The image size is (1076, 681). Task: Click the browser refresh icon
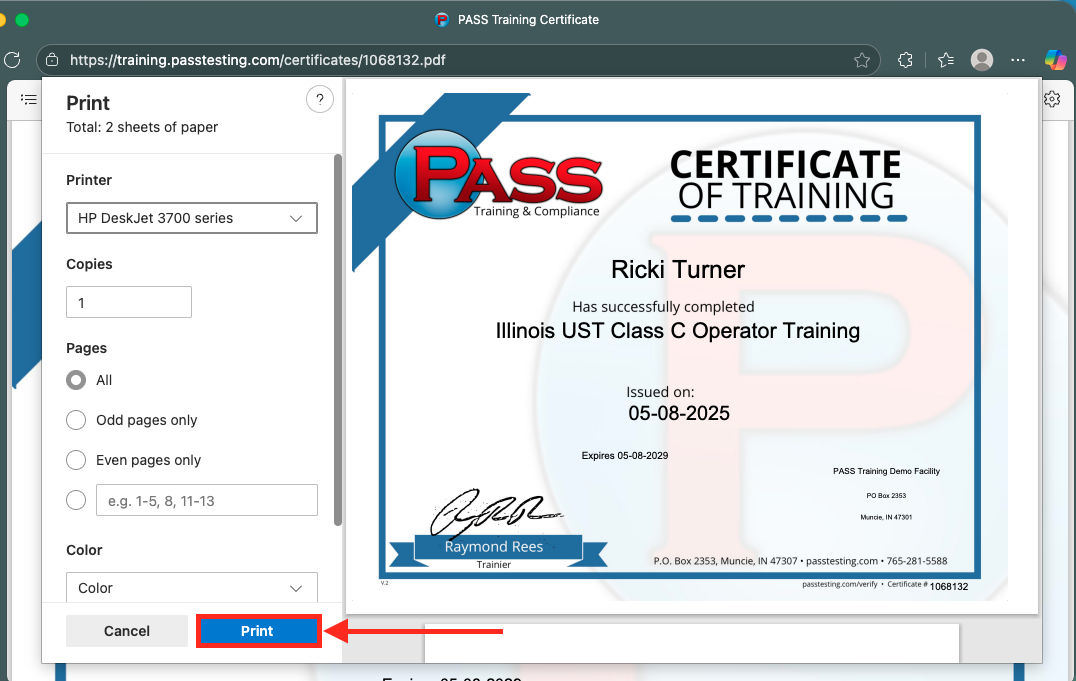tap(12, 60)
